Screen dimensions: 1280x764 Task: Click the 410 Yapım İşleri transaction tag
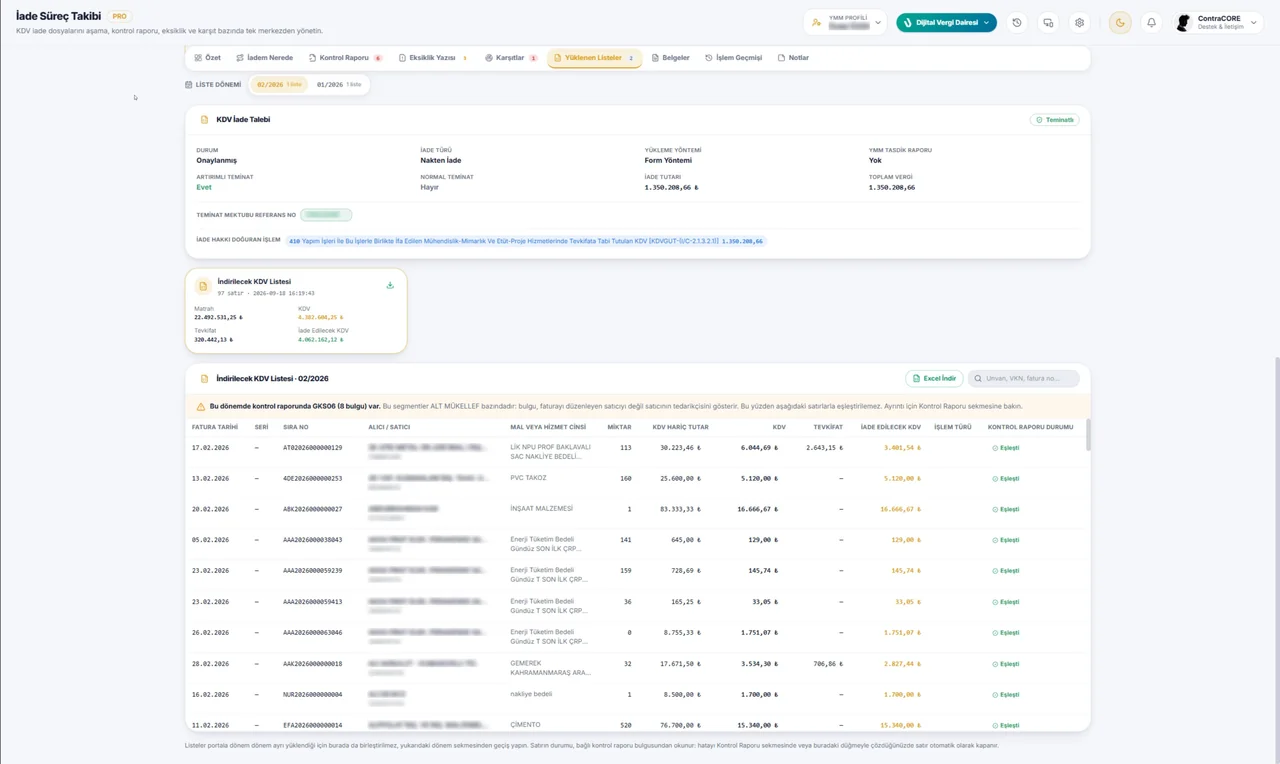coord(526,241)
